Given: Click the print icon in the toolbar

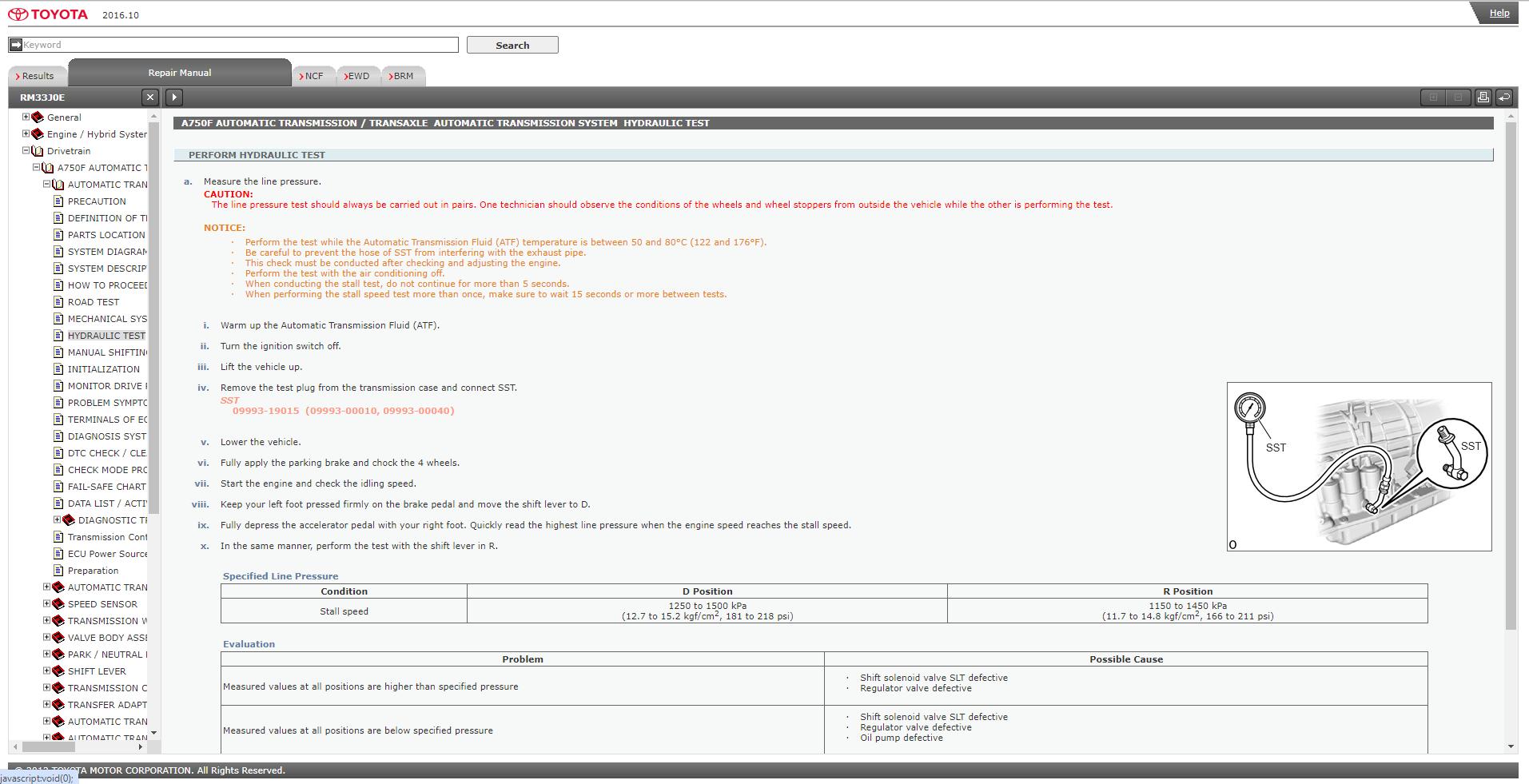Looking at the screenshot, I should pyautogui.click(x=1483, y=98).
